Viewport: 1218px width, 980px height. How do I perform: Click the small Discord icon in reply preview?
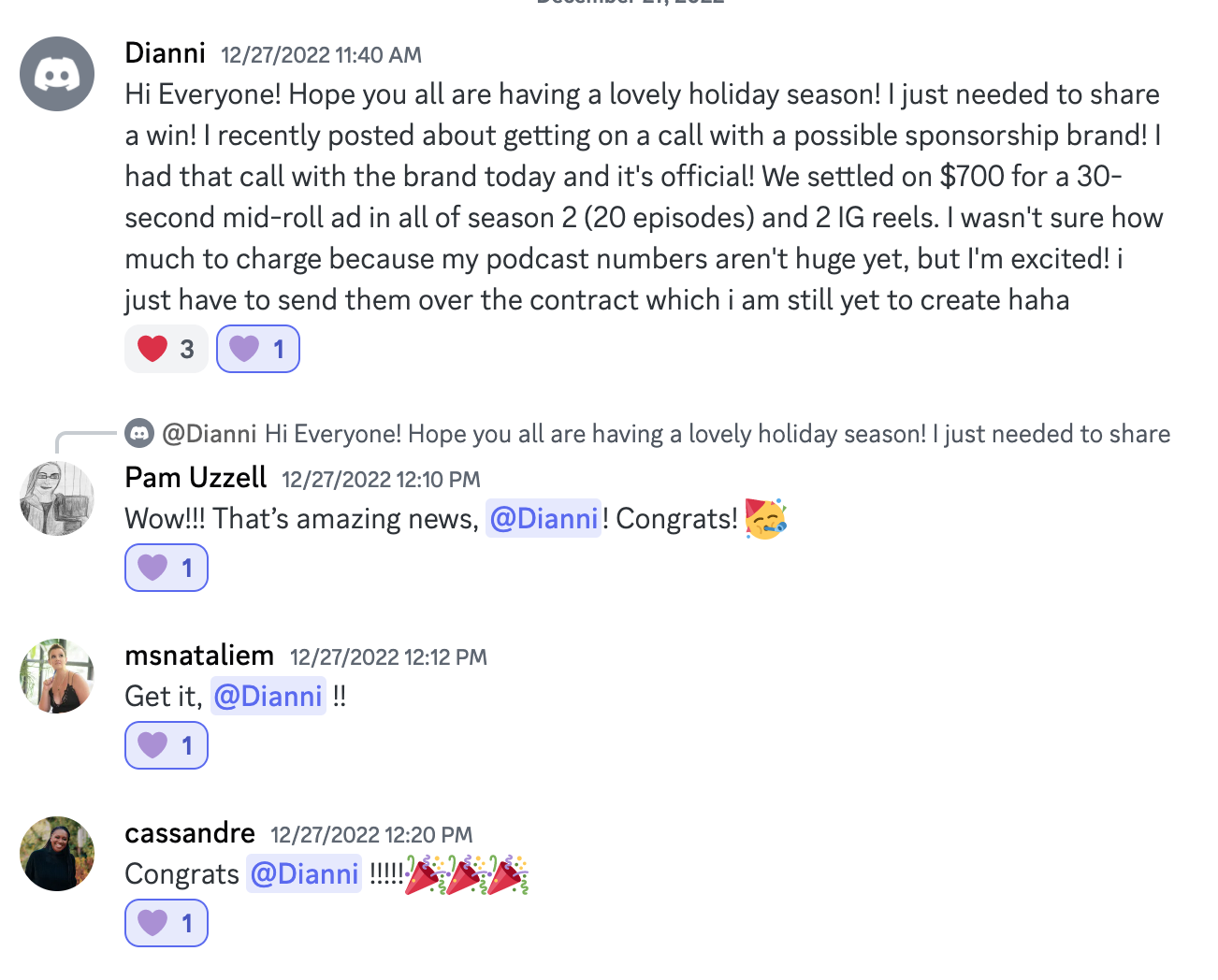(139, 433)
